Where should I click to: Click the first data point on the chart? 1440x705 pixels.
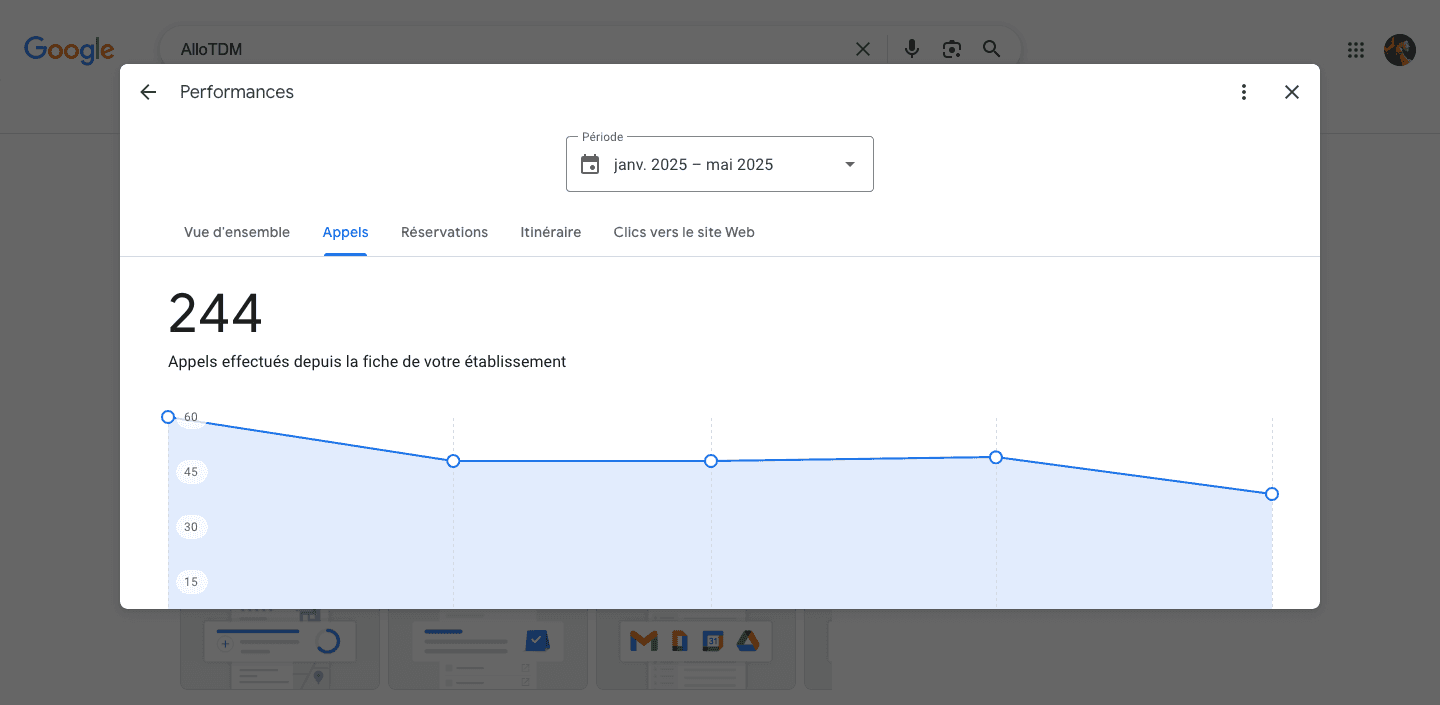(168, 417)
